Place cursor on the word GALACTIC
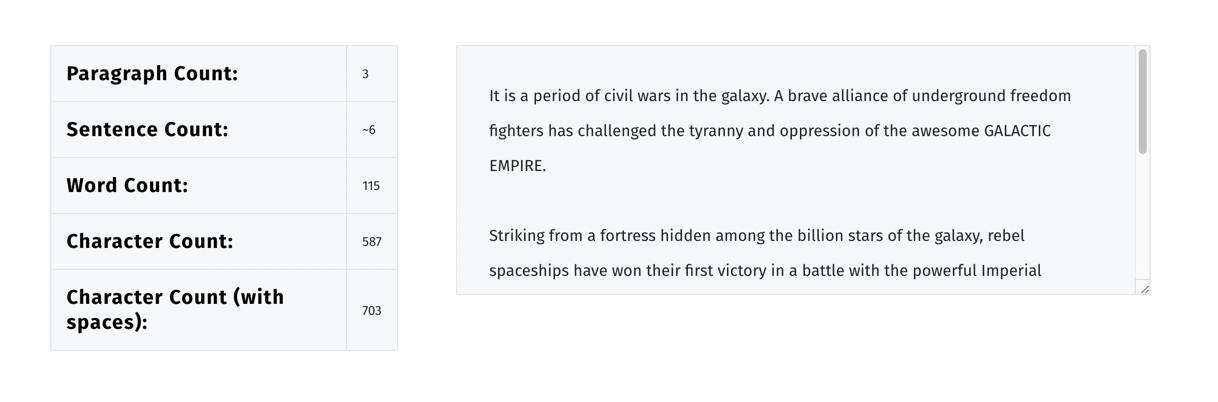 point(1017,131)
